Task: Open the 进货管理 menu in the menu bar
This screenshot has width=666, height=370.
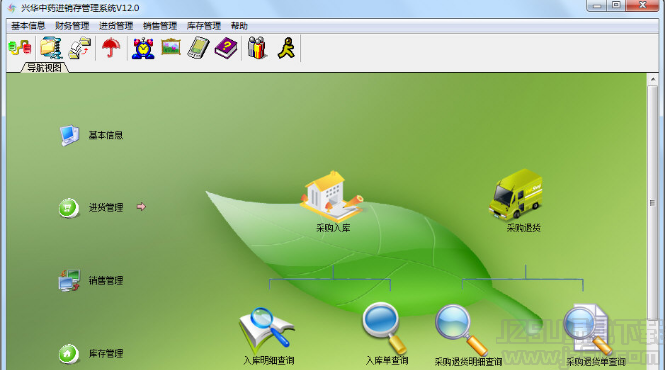Action: click(x=116, y=26)
